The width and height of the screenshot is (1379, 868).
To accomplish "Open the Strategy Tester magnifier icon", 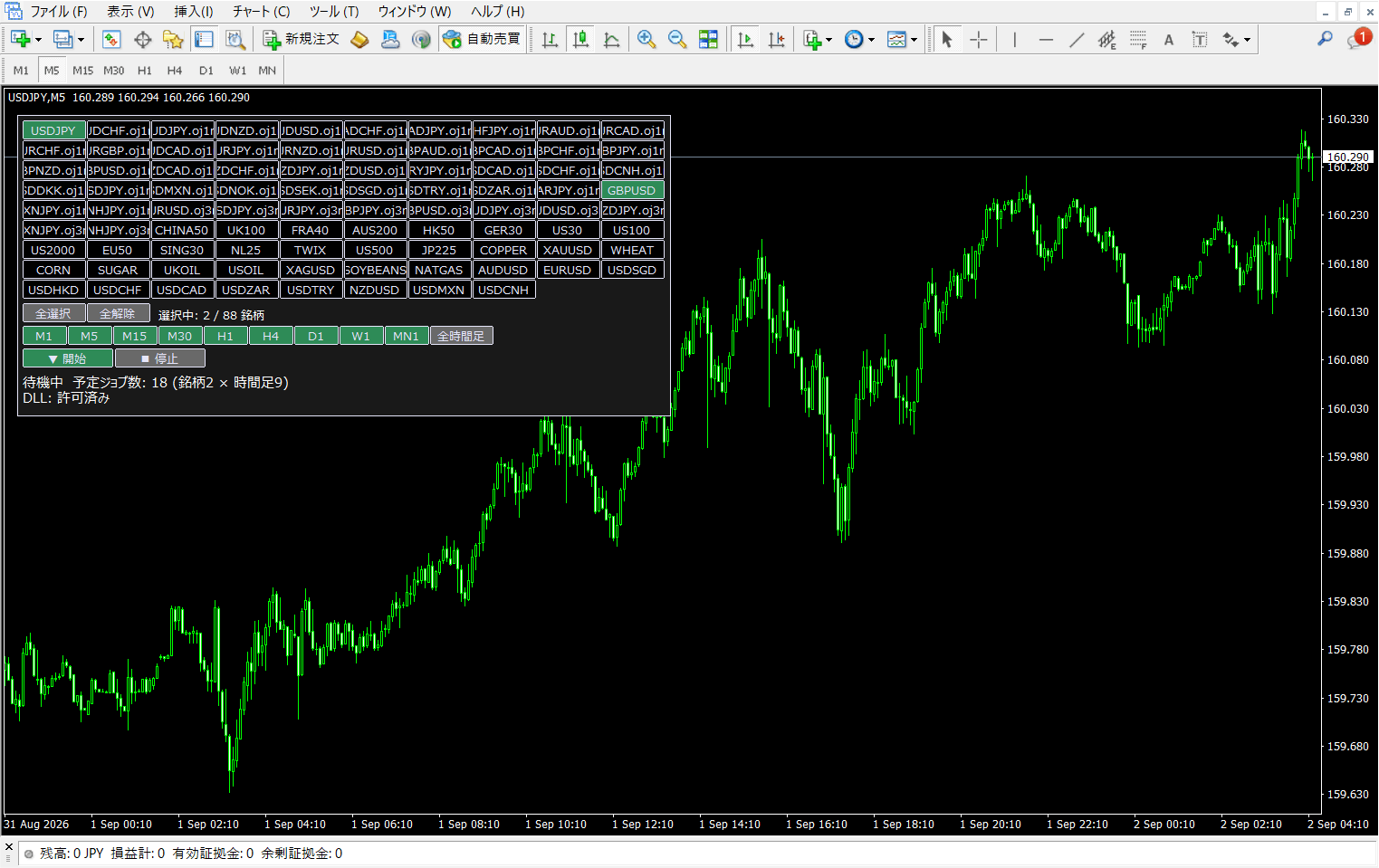I will click(235, 39).
